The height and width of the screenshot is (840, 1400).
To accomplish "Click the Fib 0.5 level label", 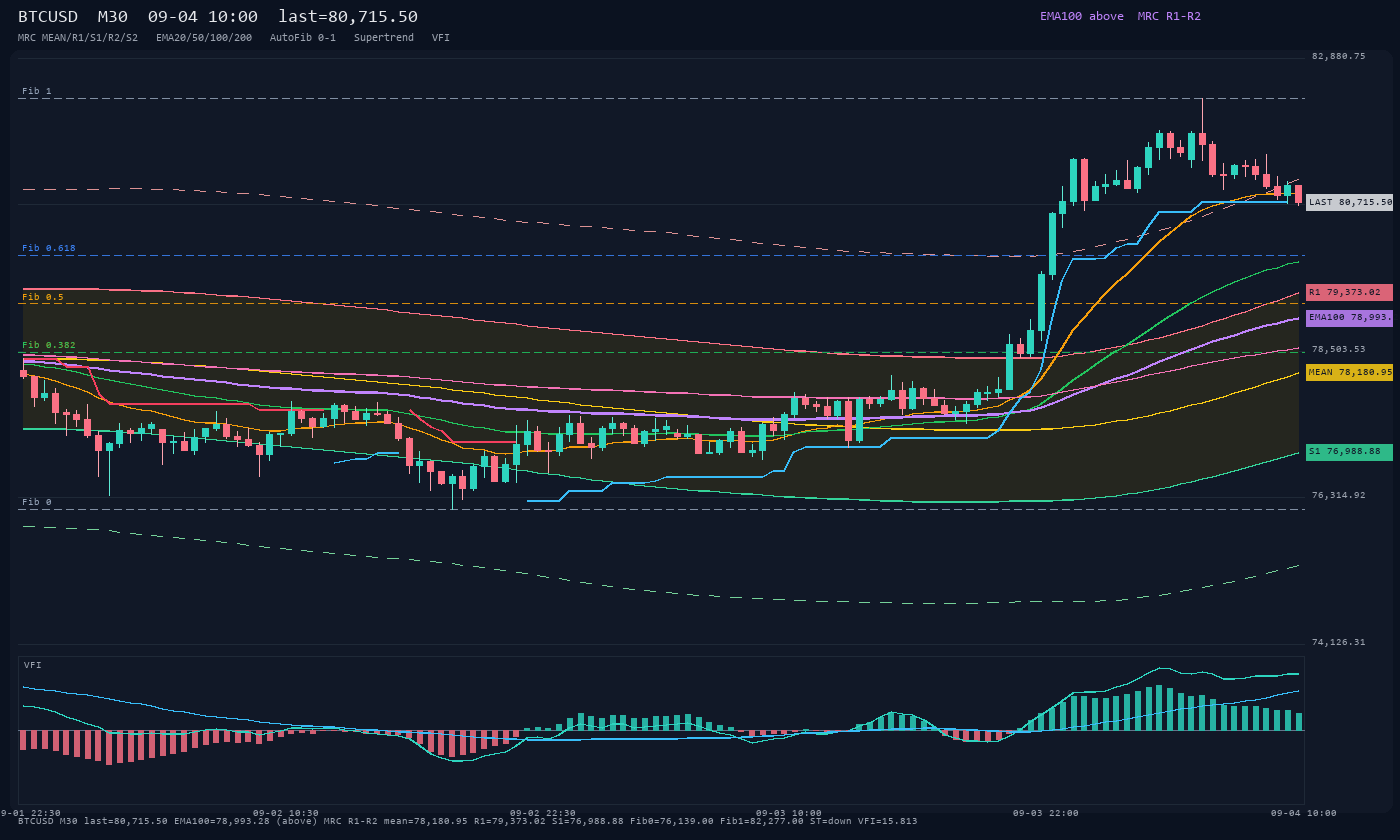I will [x=43, y=297].
